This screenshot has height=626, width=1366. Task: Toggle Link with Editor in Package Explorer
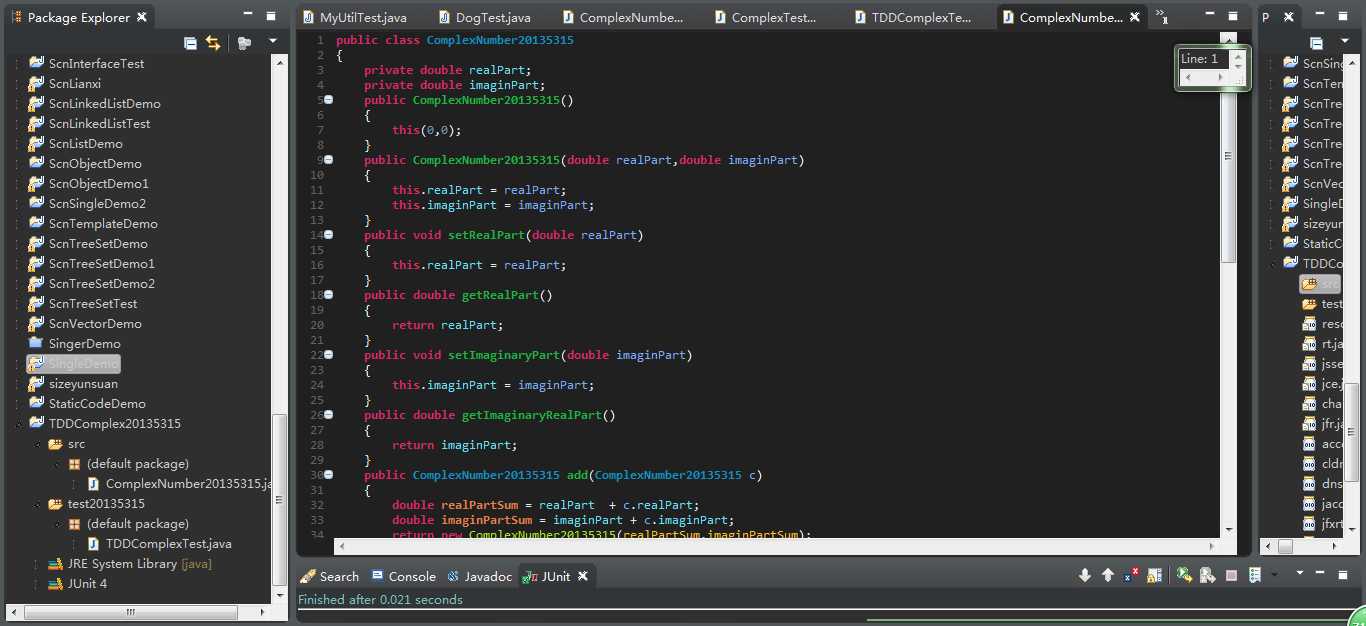(213, 43)
